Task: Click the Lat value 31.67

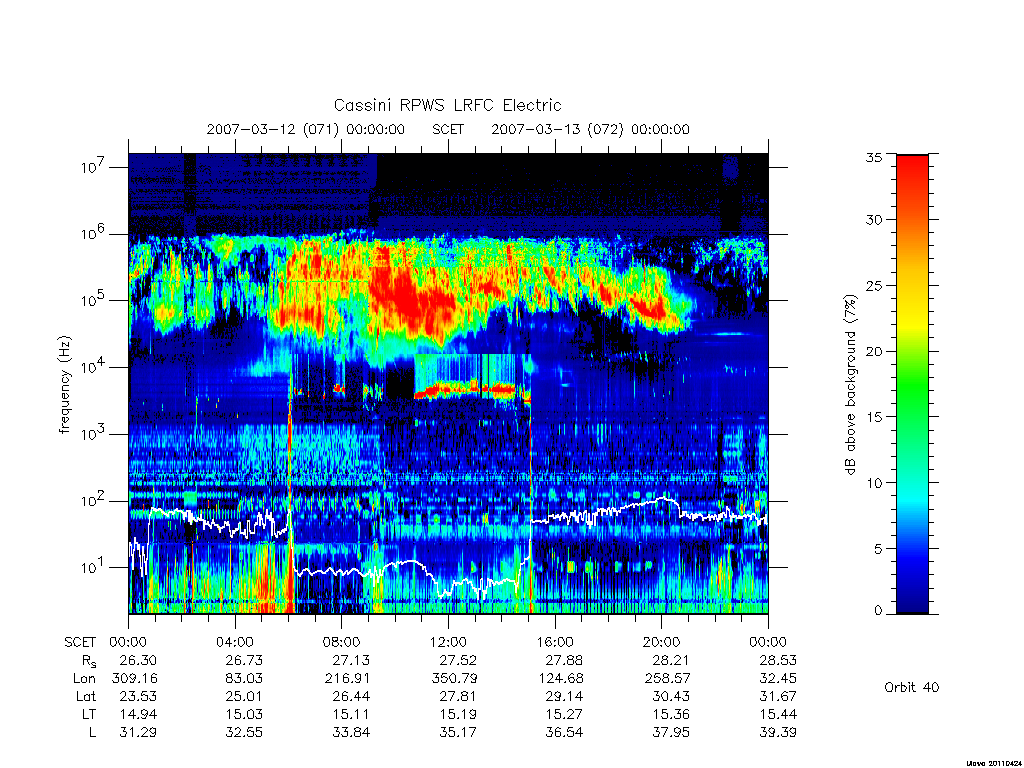Action: tap(778, 696)
